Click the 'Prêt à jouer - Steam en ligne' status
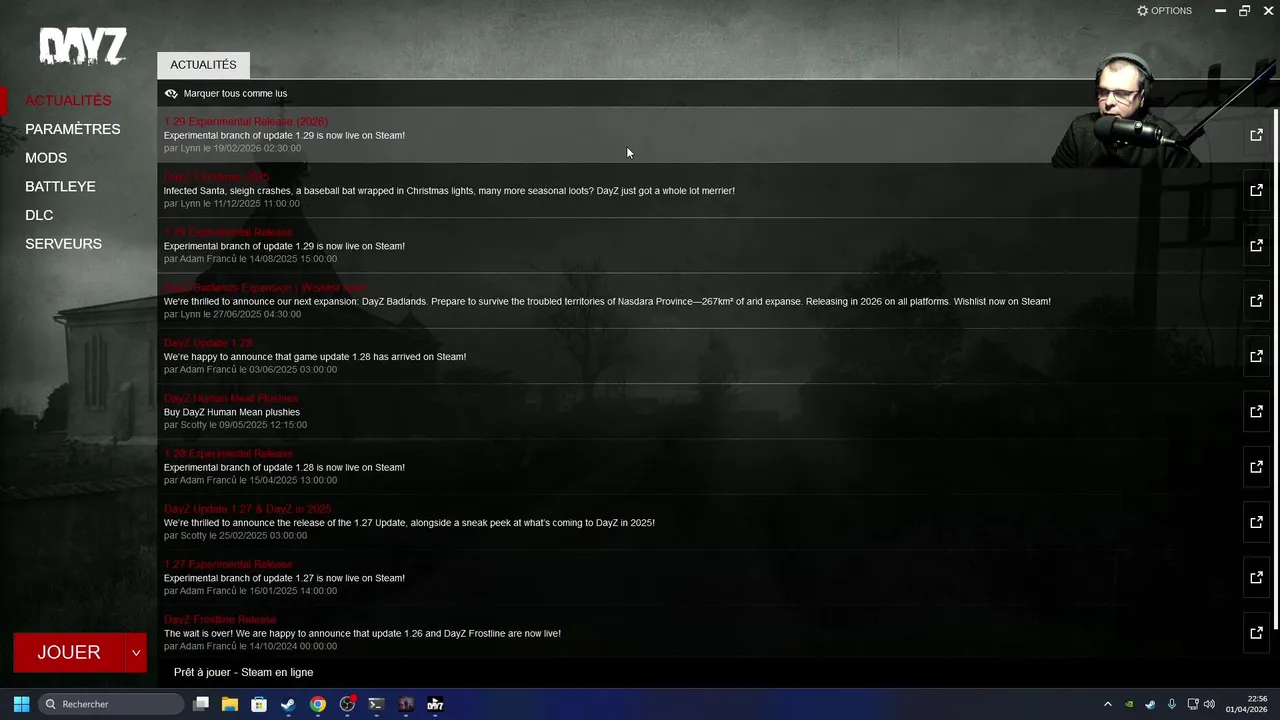This screenshot has width=1280, height=720. pyautogui.click(x=243, y=672)
